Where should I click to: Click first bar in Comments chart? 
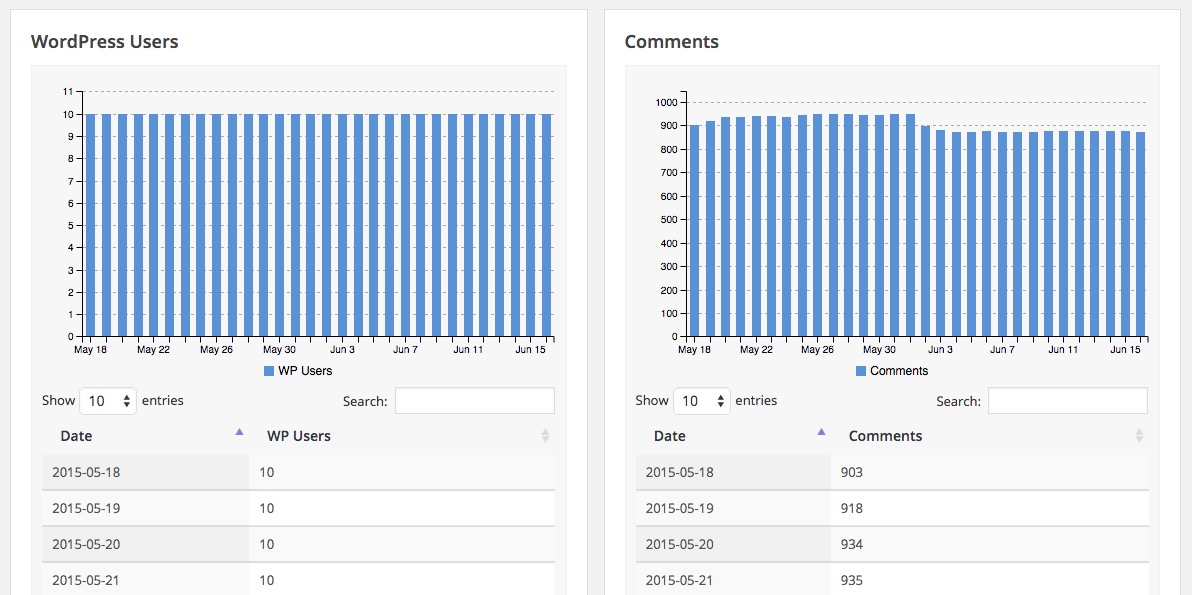[x=694, y=230]
